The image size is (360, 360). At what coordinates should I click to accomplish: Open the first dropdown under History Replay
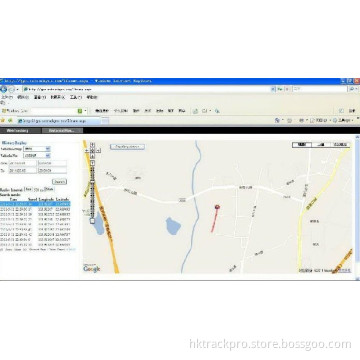click(x=37, y=149)
